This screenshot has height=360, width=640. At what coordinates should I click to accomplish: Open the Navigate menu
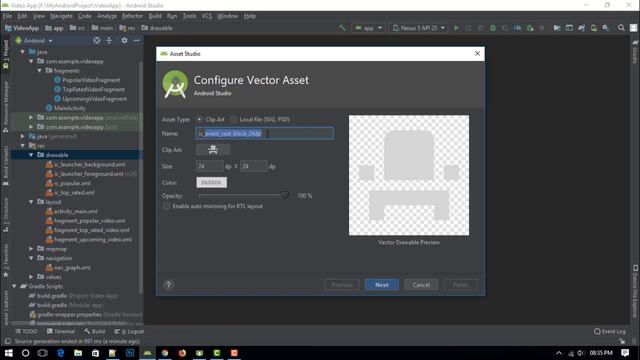pyautogui.click(x=61, y=16)
